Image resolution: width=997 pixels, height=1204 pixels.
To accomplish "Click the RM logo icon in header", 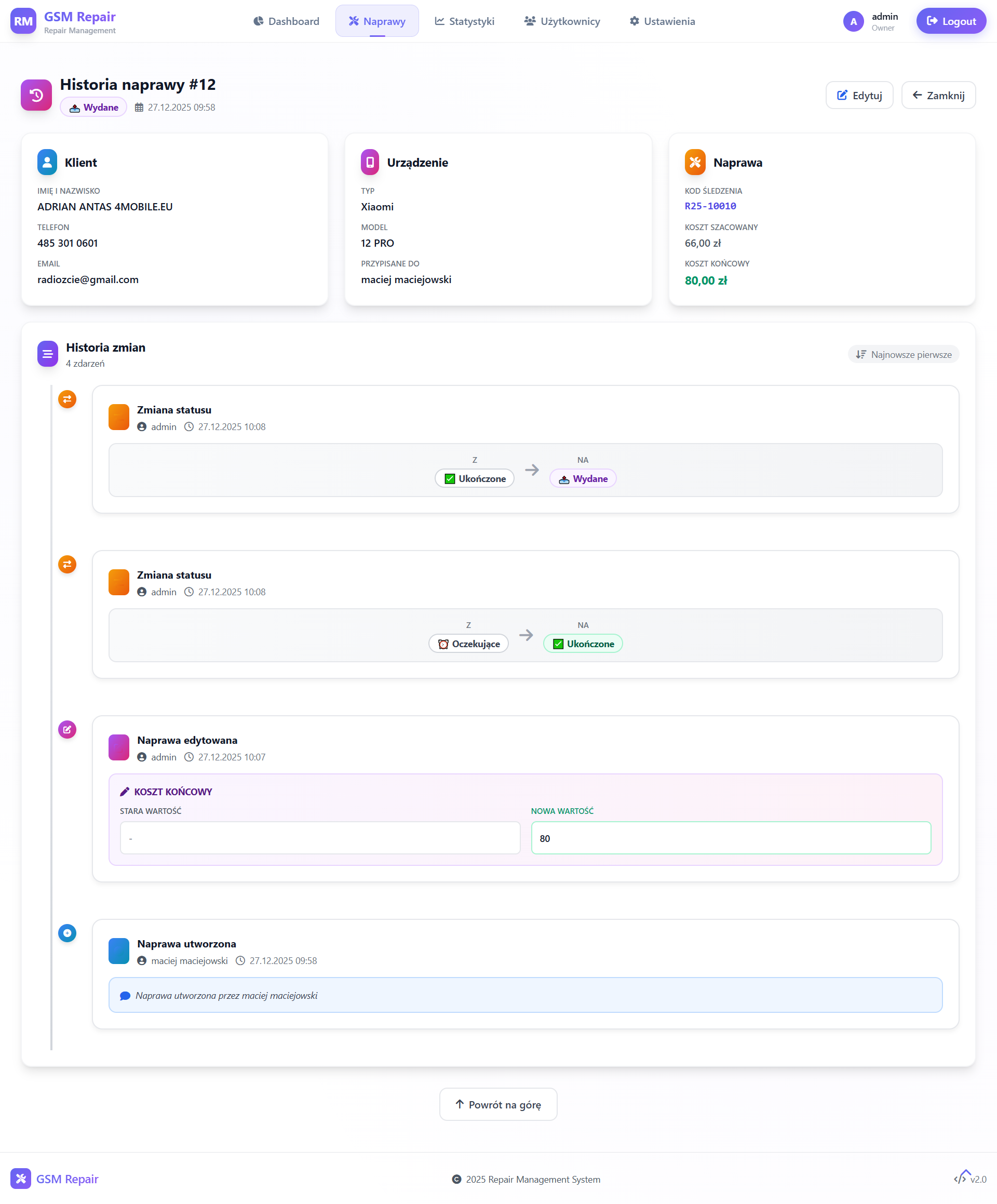I will pyautogui.click(x=23, y=21).
